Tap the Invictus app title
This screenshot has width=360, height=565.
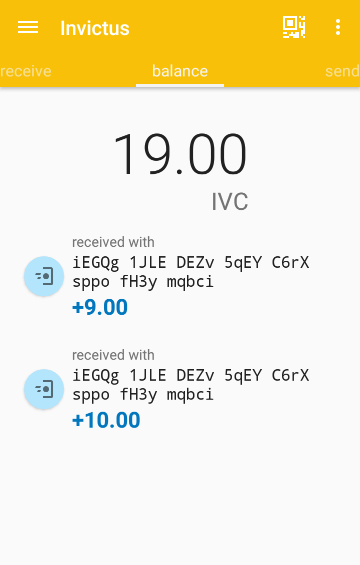95,28
